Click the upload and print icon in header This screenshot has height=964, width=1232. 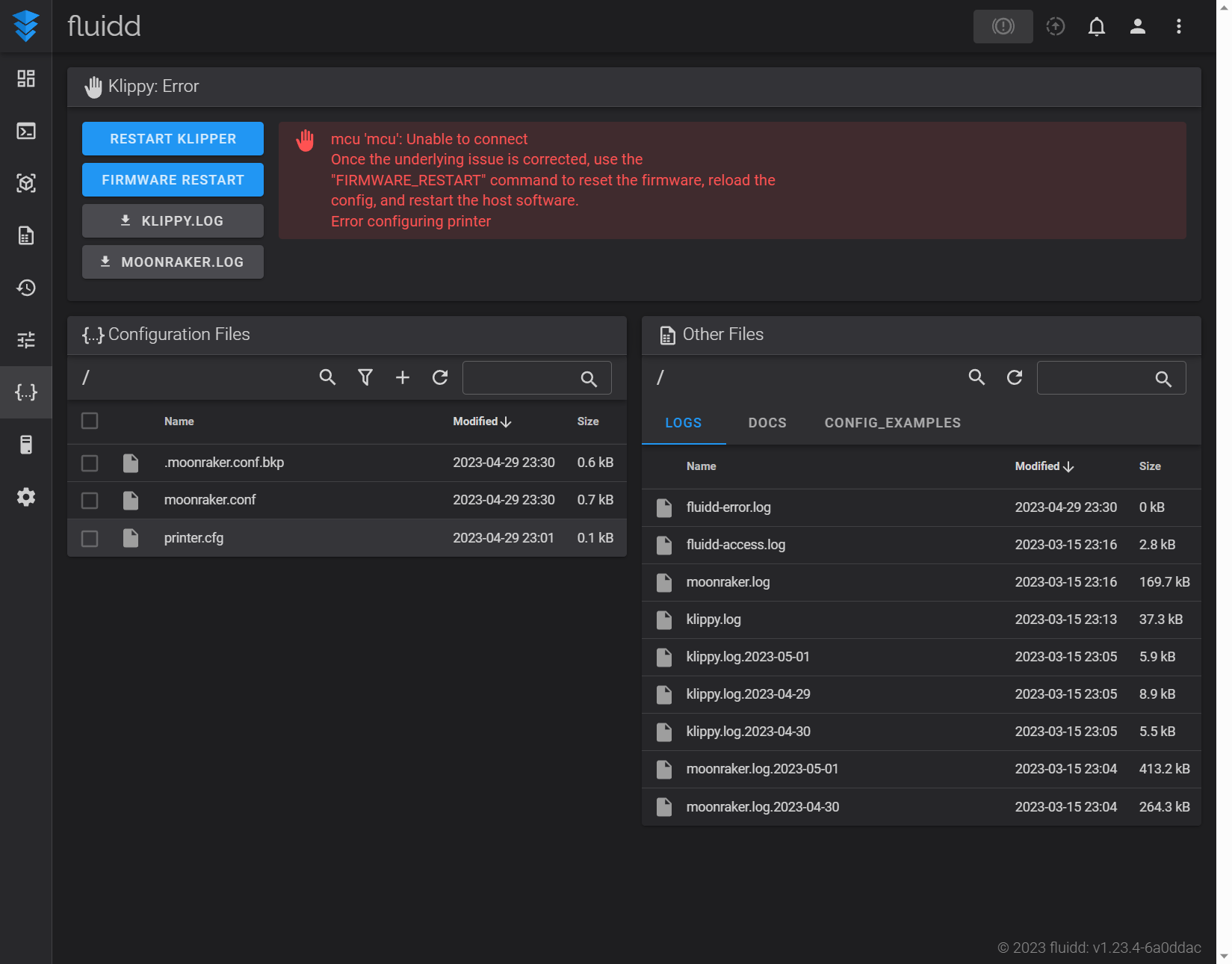[1055, 26]
